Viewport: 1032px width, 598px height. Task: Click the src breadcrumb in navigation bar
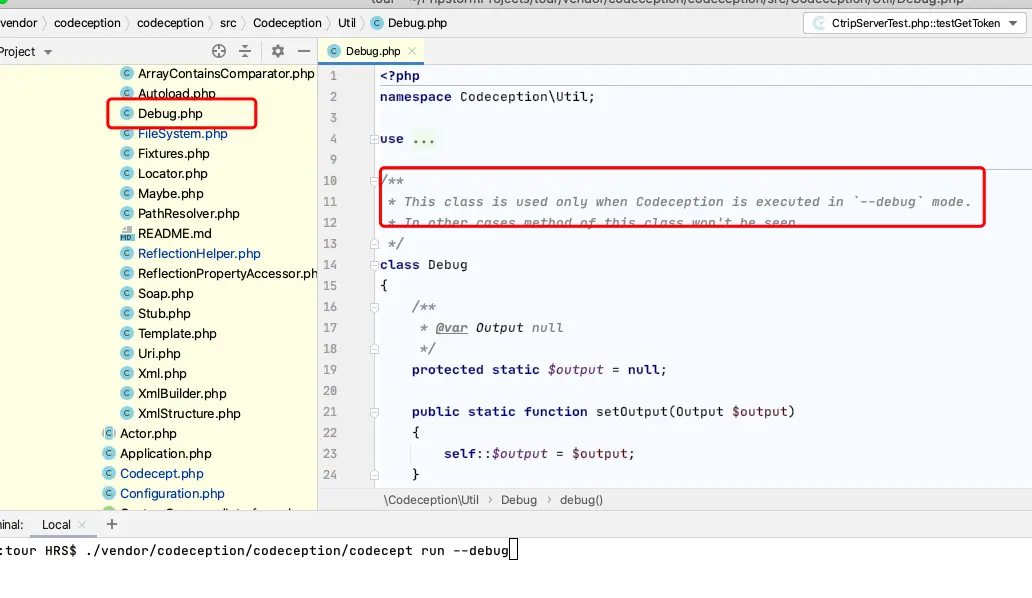[228, 23]
